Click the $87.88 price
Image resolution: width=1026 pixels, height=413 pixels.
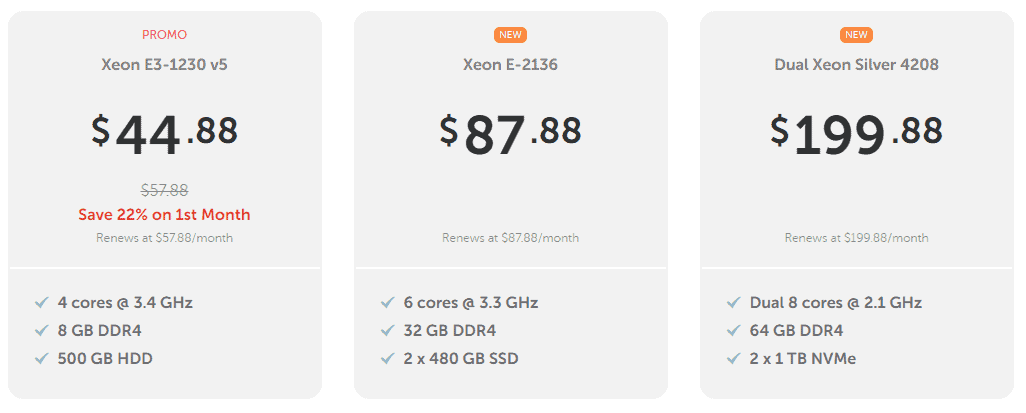(x=510, y=134)
